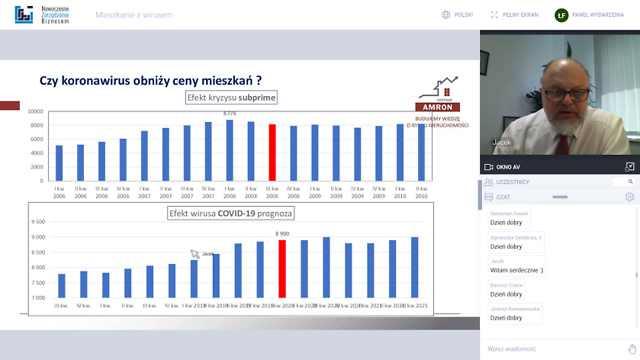The width and height of the screenshot is (640, 360).
Task: Click Jacek's webcam video
Action: coord(560,94)
